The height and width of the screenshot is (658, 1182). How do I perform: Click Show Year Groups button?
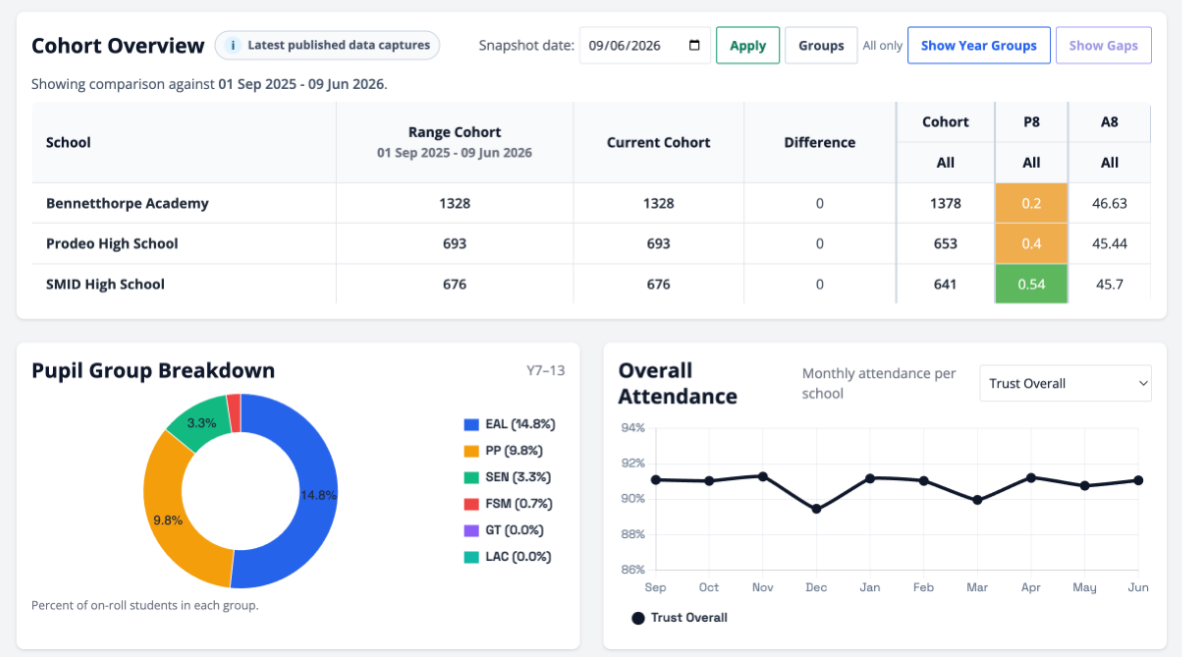[x=978, y=45]
